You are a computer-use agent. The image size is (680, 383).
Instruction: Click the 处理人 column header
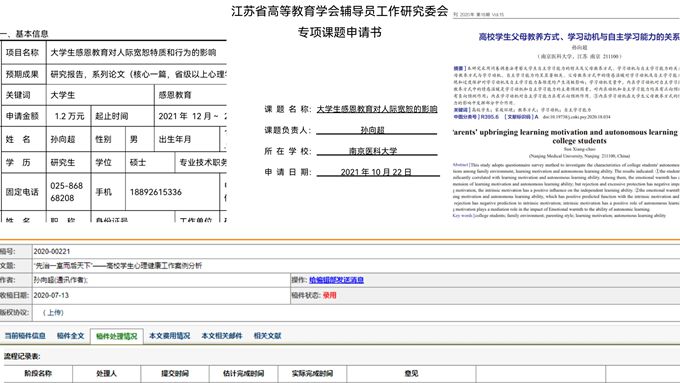tap(107, 373)
